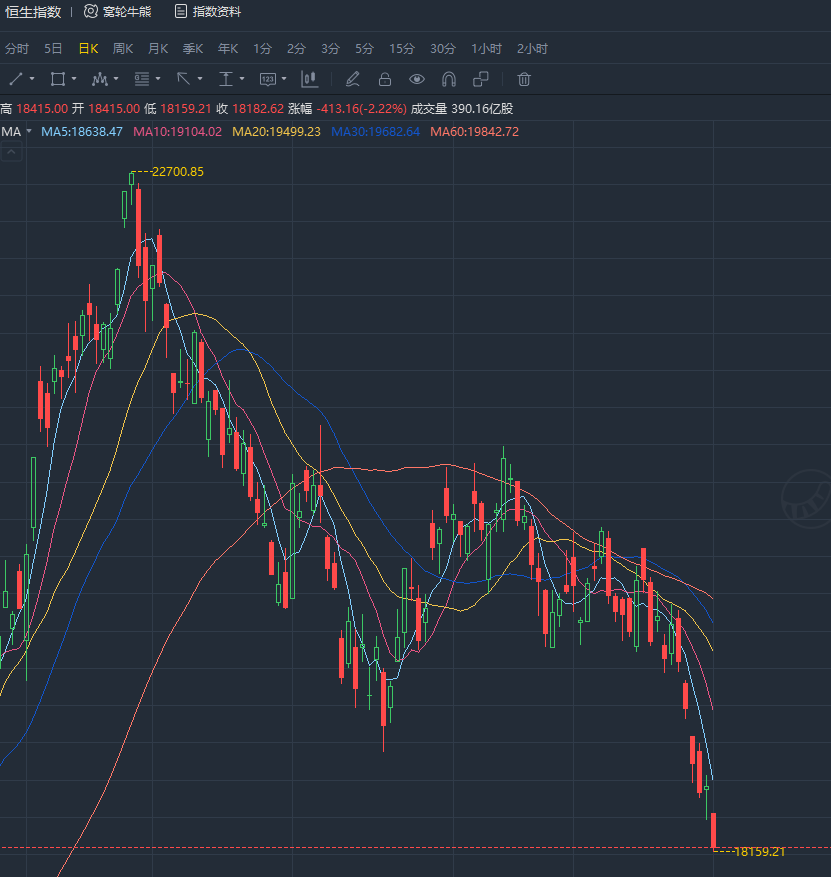Switch to the 周K weekly chart tab

[123, 48]
